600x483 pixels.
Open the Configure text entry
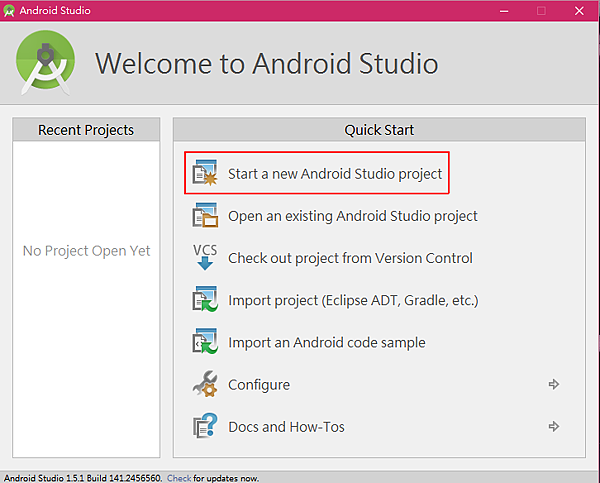259,384
